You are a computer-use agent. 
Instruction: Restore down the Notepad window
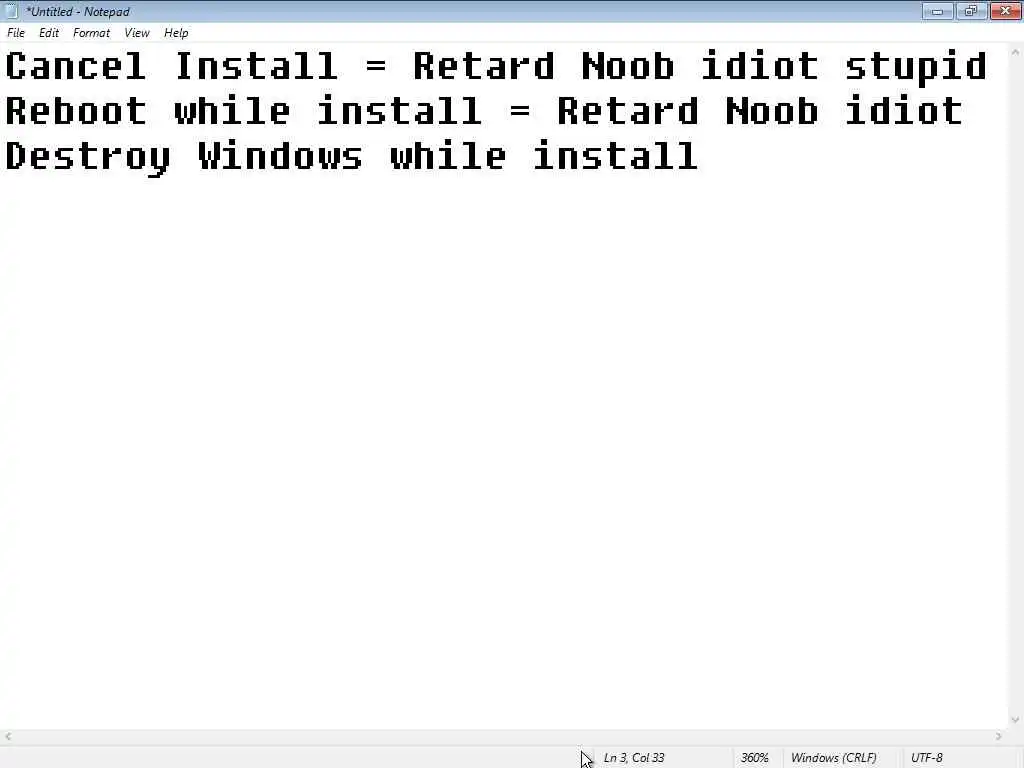pyautogui.click(x=971, y=11)
